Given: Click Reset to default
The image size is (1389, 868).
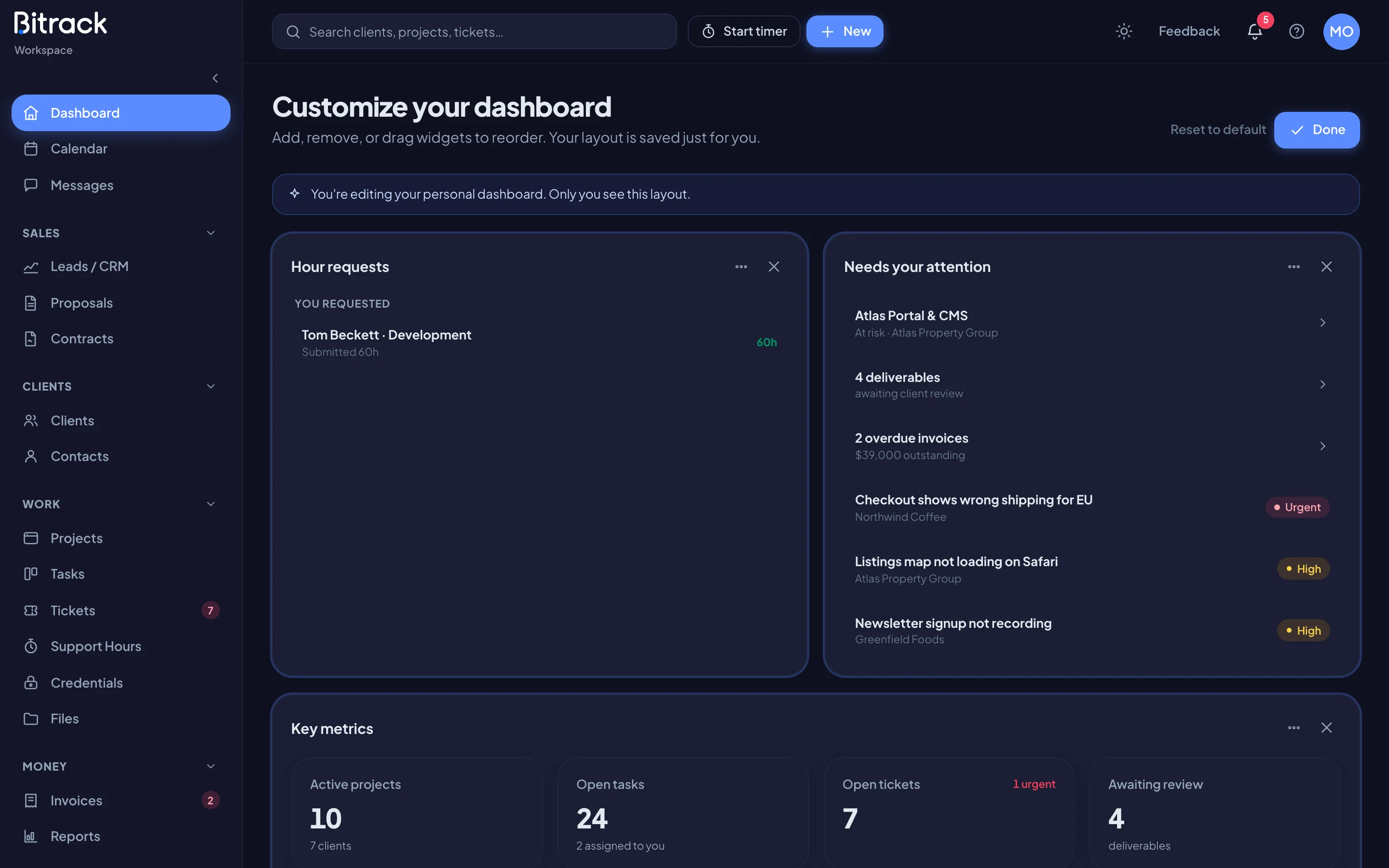Looking at the screenshot, I should pyautogui.click(x=1218, y=130).
